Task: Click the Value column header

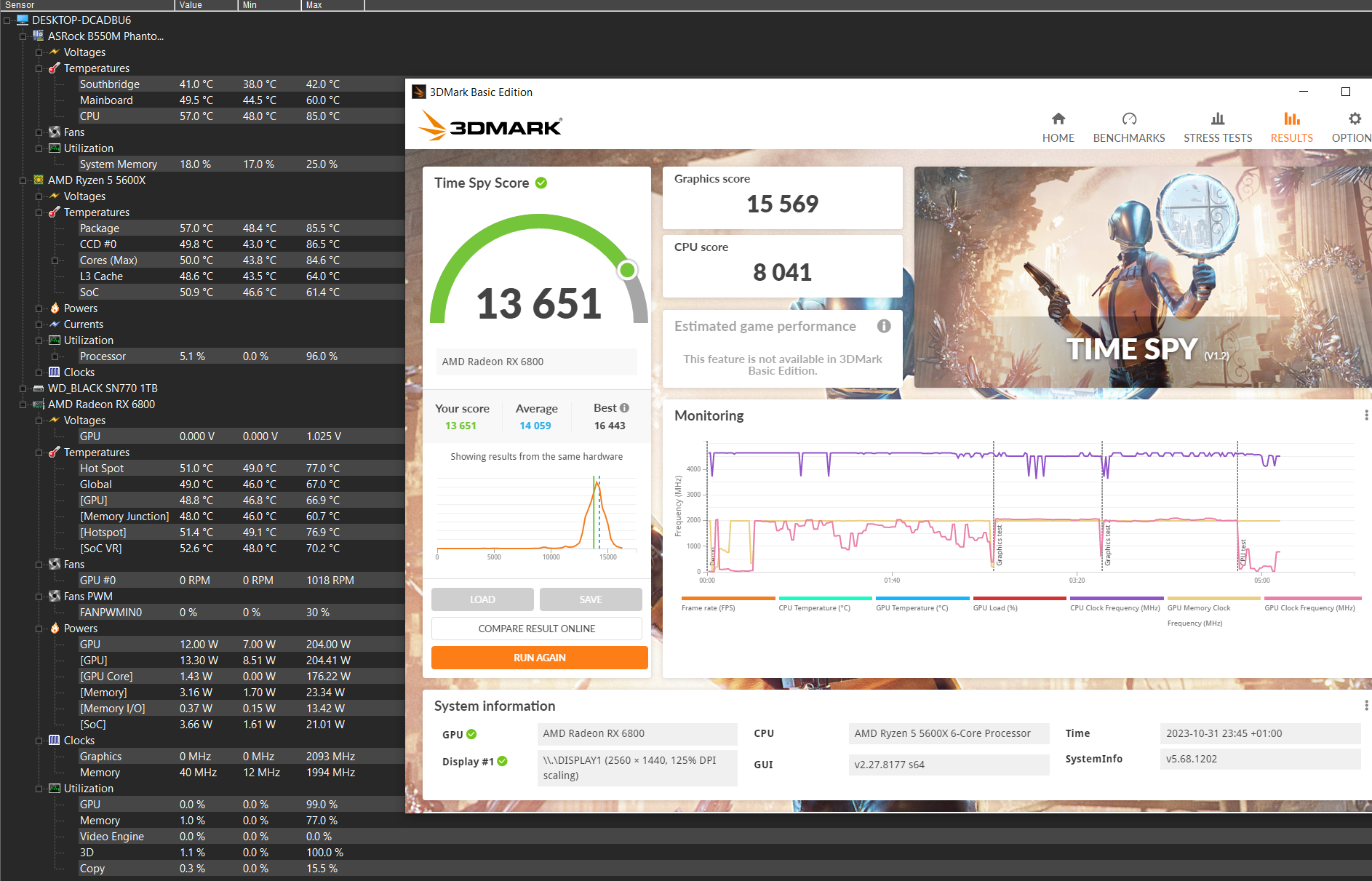Action: pyautogui.click(x=206, y=5)
